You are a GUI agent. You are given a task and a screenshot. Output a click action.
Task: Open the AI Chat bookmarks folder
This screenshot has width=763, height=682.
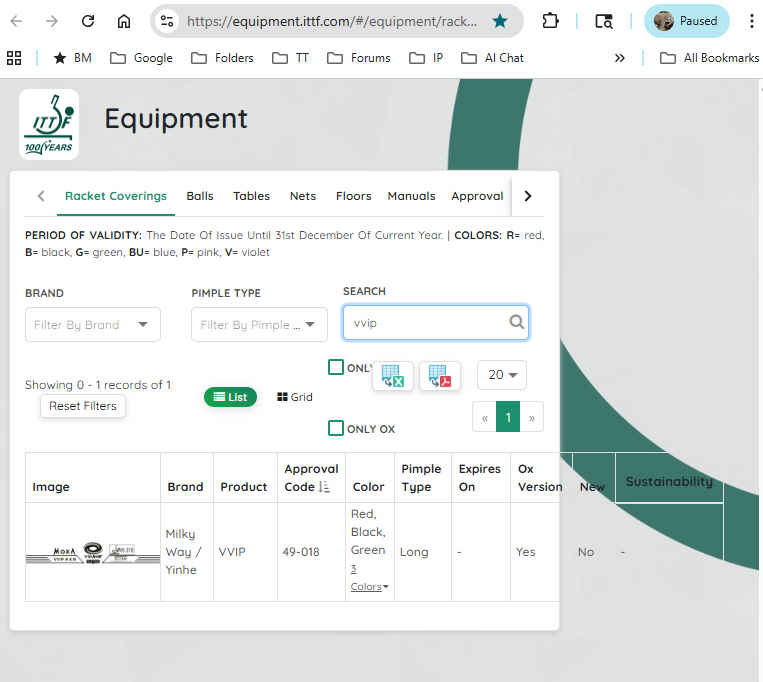tap(492, 58)
